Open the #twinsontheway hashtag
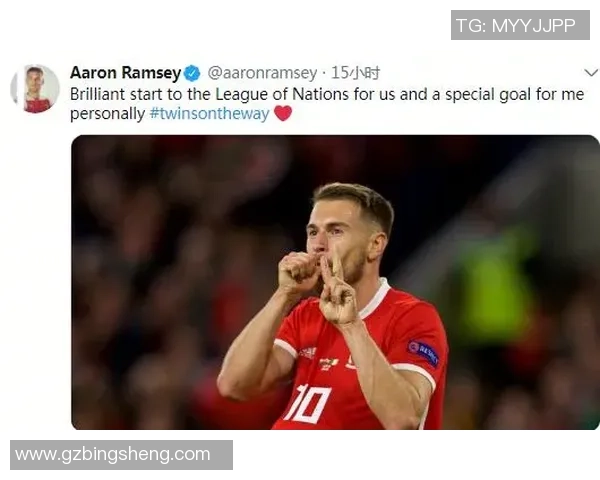The width and height of the screenshot is (600, 480). point(210,114)
